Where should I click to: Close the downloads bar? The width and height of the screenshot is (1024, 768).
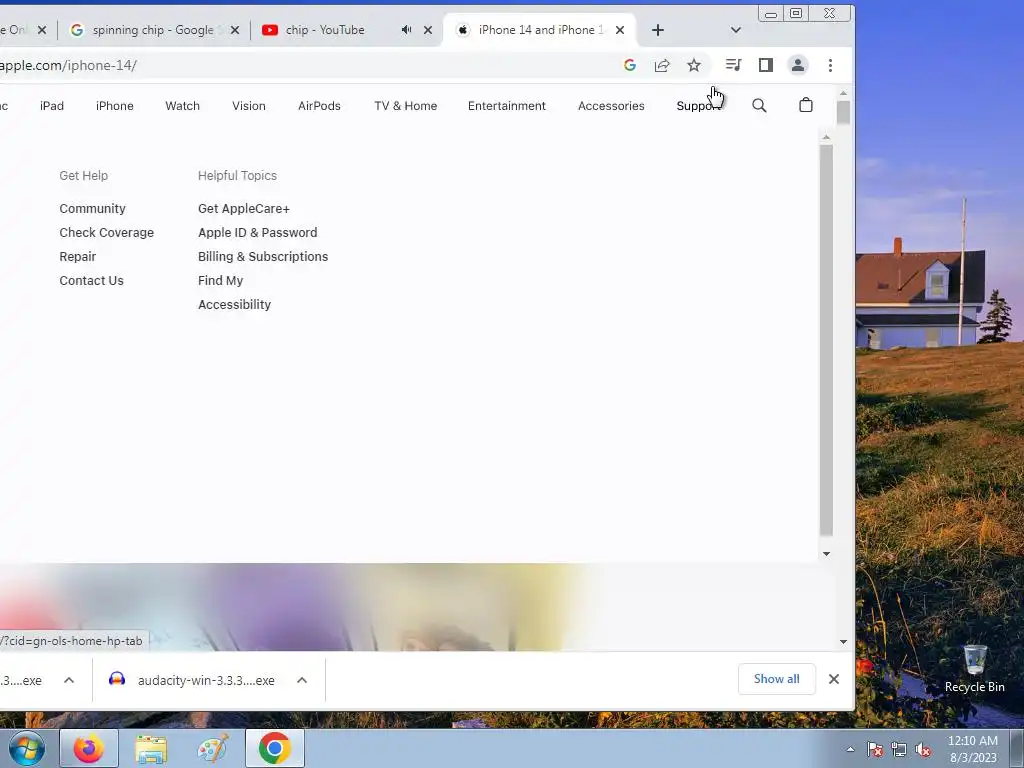click(x=834, y=679)
